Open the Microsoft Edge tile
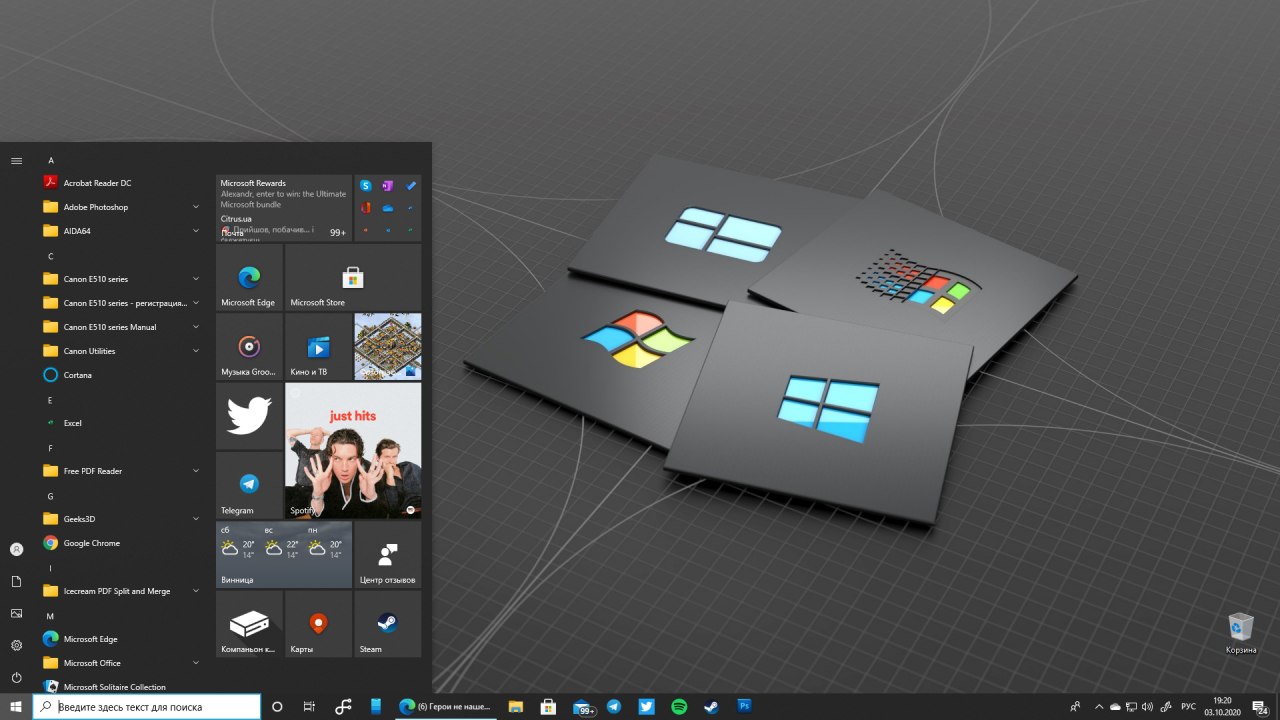Image resolution: width=1280 pixels, height=720 pixels. click(x=249, y=277)
